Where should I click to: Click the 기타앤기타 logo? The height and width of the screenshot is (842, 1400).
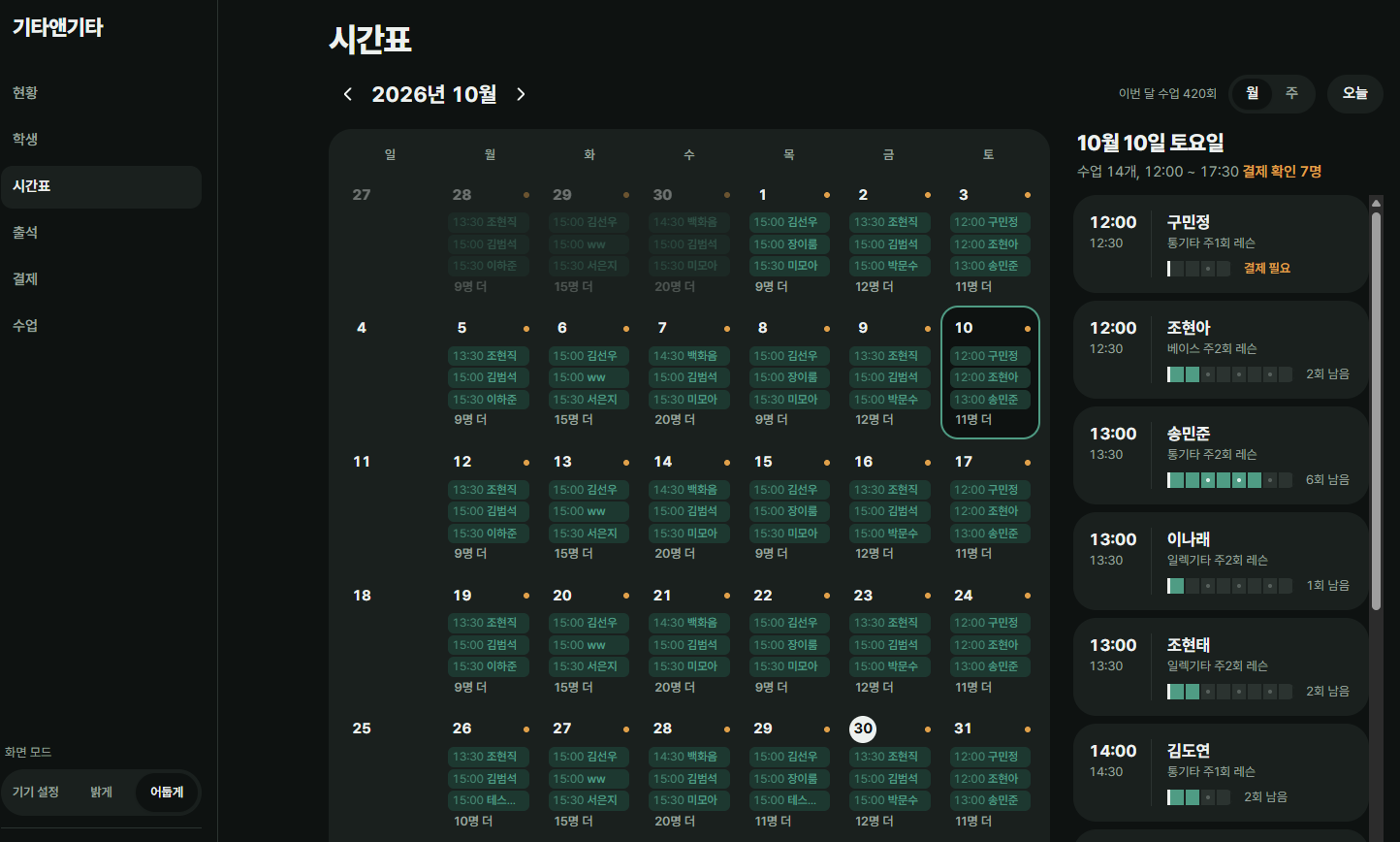tap(58, 28)
